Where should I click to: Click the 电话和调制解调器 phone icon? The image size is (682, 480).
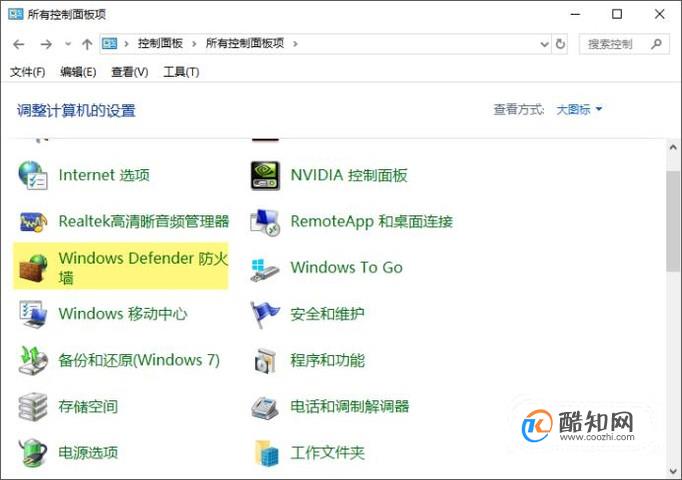pyautogui.click(x=265, y=408)
